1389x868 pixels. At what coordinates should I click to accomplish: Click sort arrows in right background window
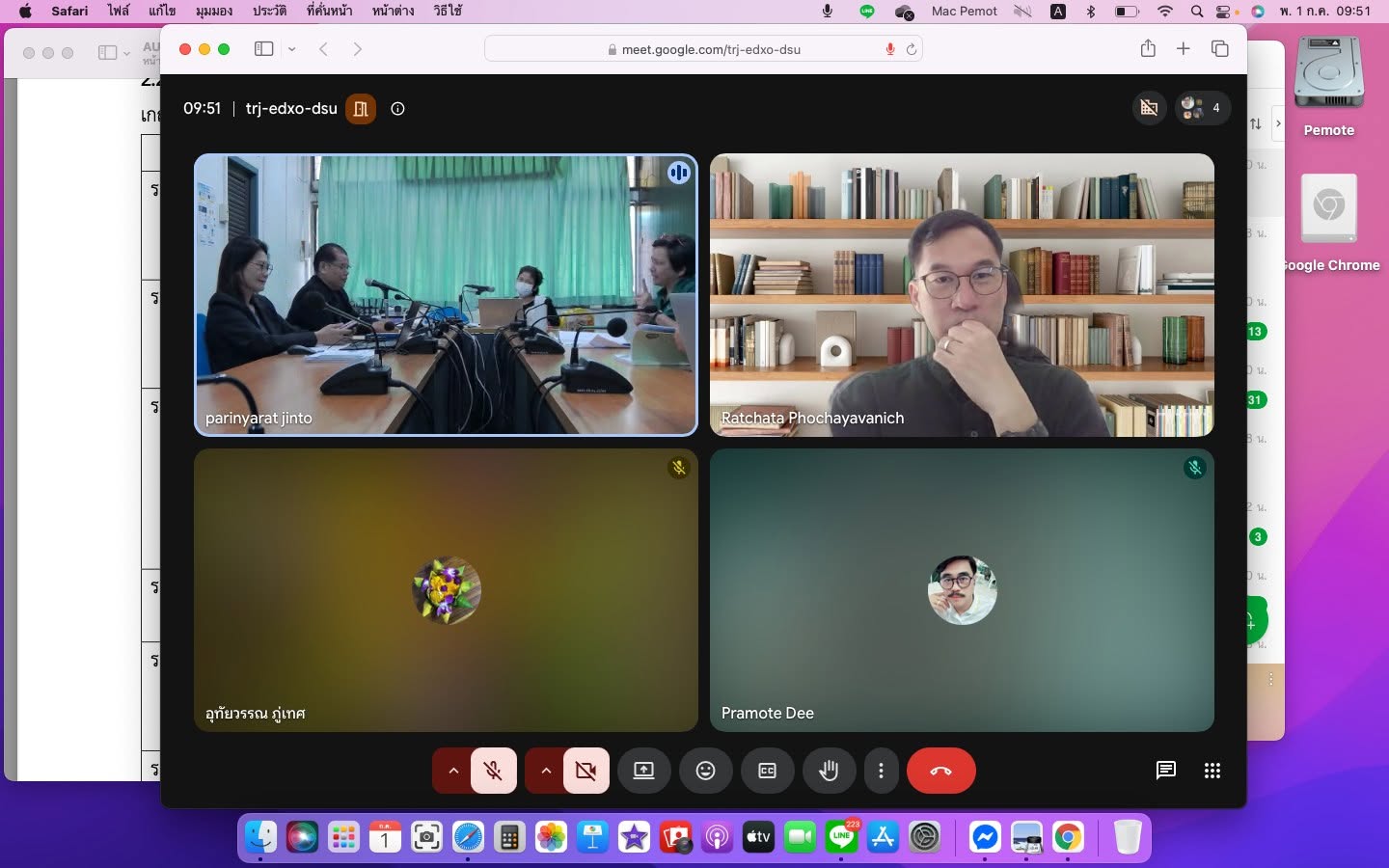pos(1255,123)
